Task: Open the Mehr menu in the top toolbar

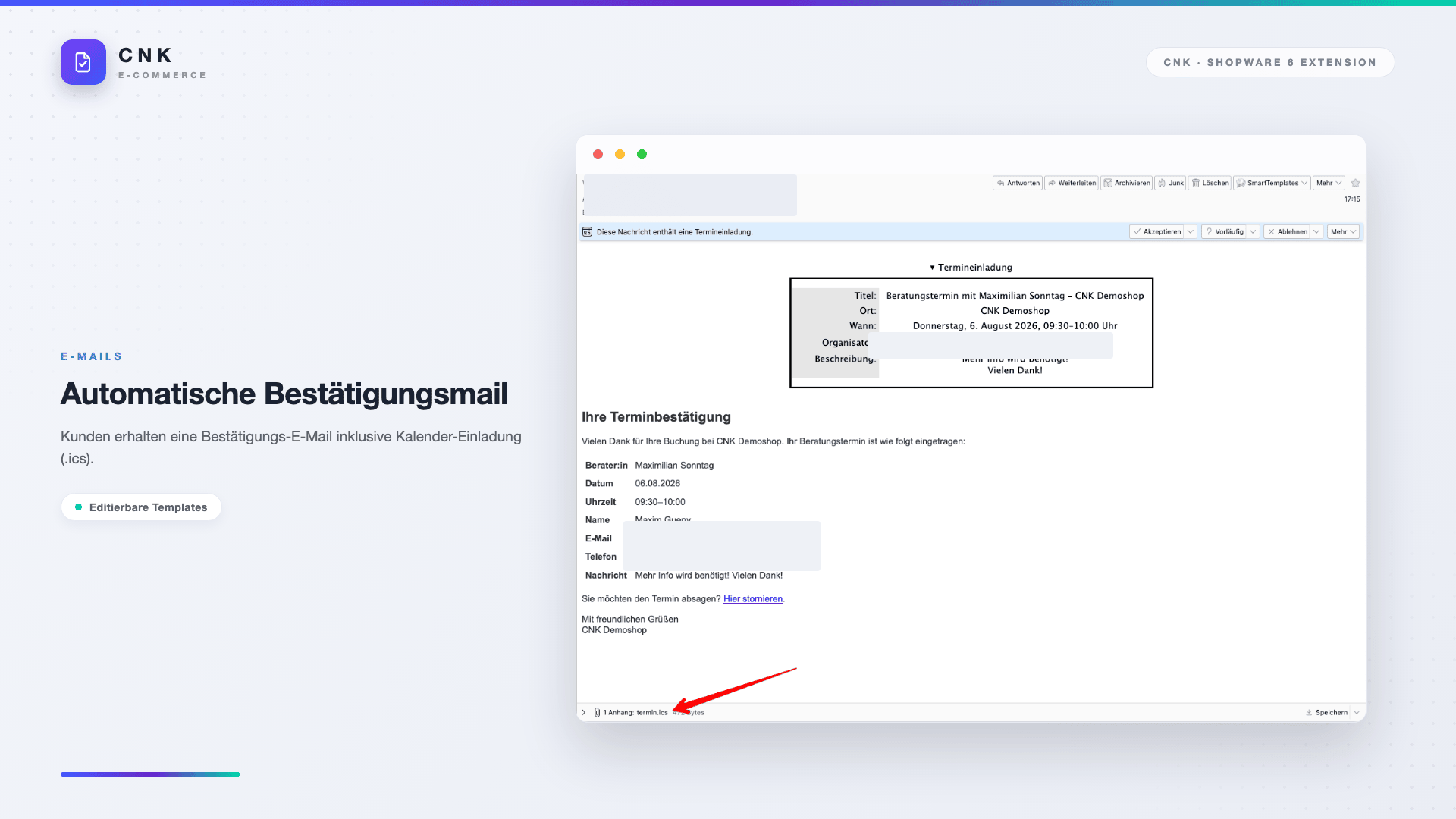Action: [x=1329, y=183]
